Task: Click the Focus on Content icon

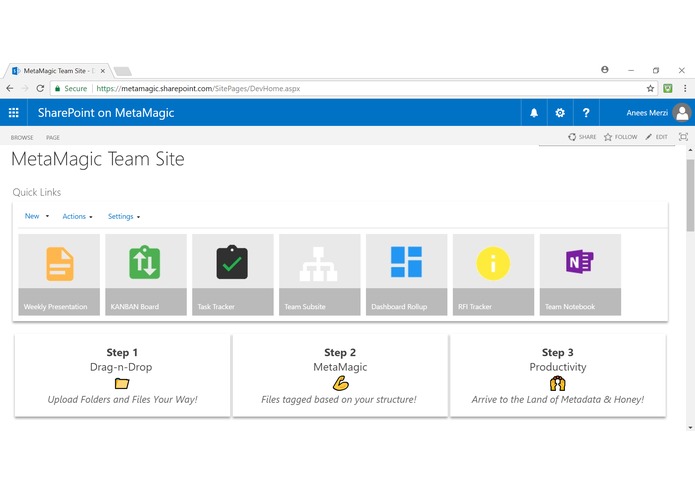Action: pos(683,137)
